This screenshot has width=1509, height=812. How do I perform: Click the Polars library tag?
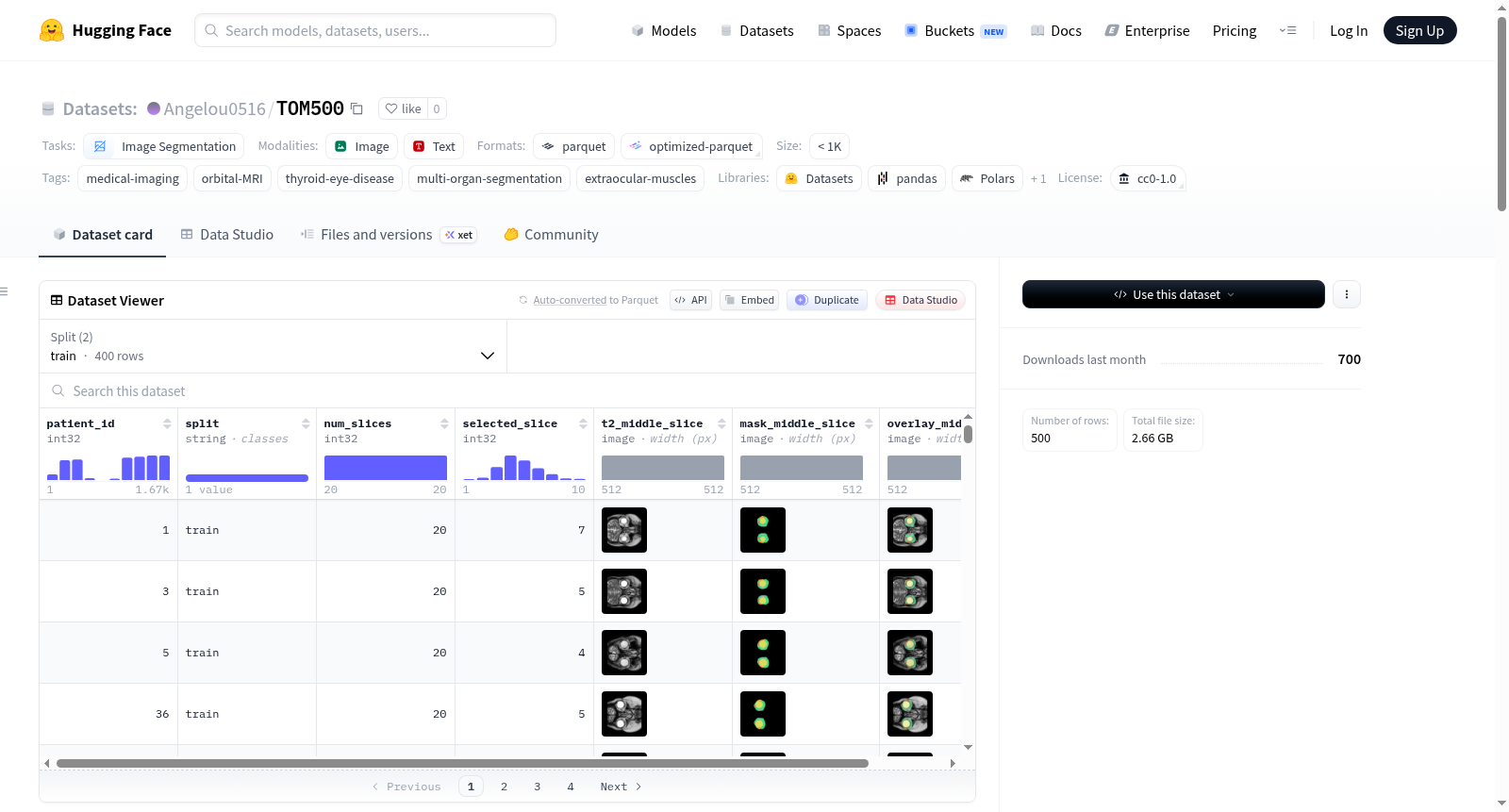987,178
